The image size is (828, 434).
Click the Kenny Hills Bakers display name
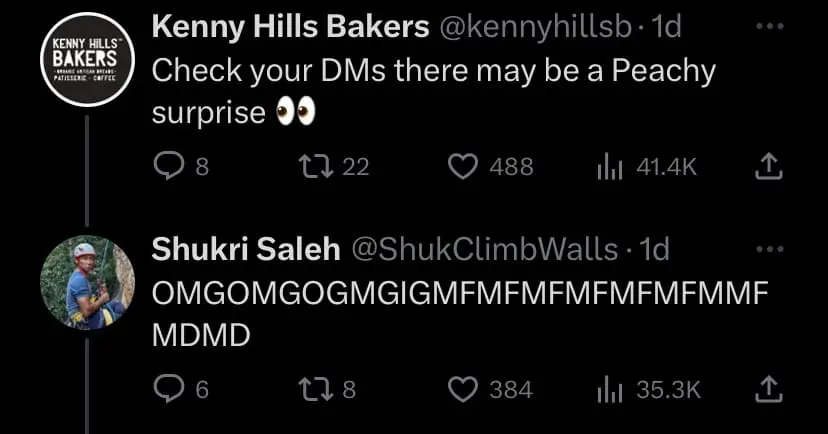point(290,28)
